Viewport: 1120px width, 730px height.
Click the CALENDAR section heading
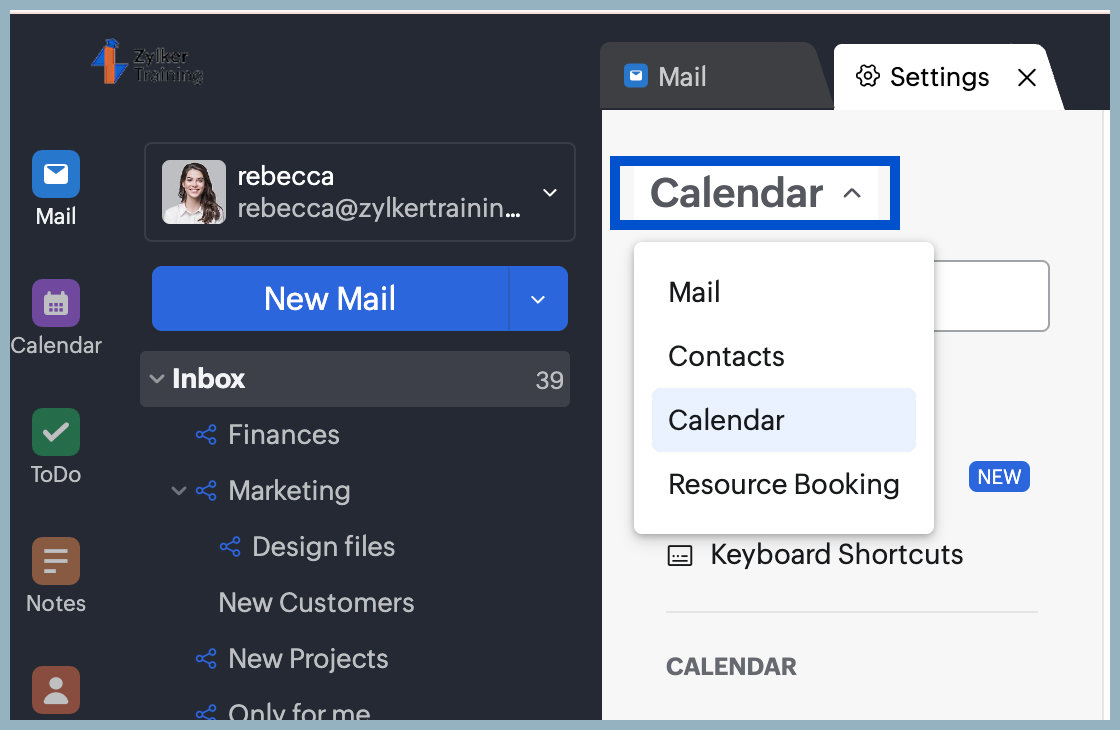tap(731, 666)
